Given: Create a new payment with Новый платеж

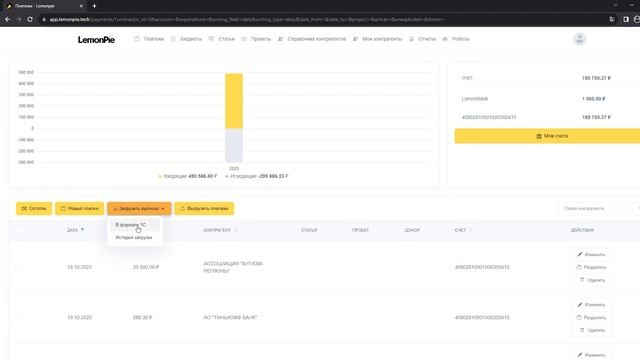Looking at the screenshot, I should click(x=80, y=209).
